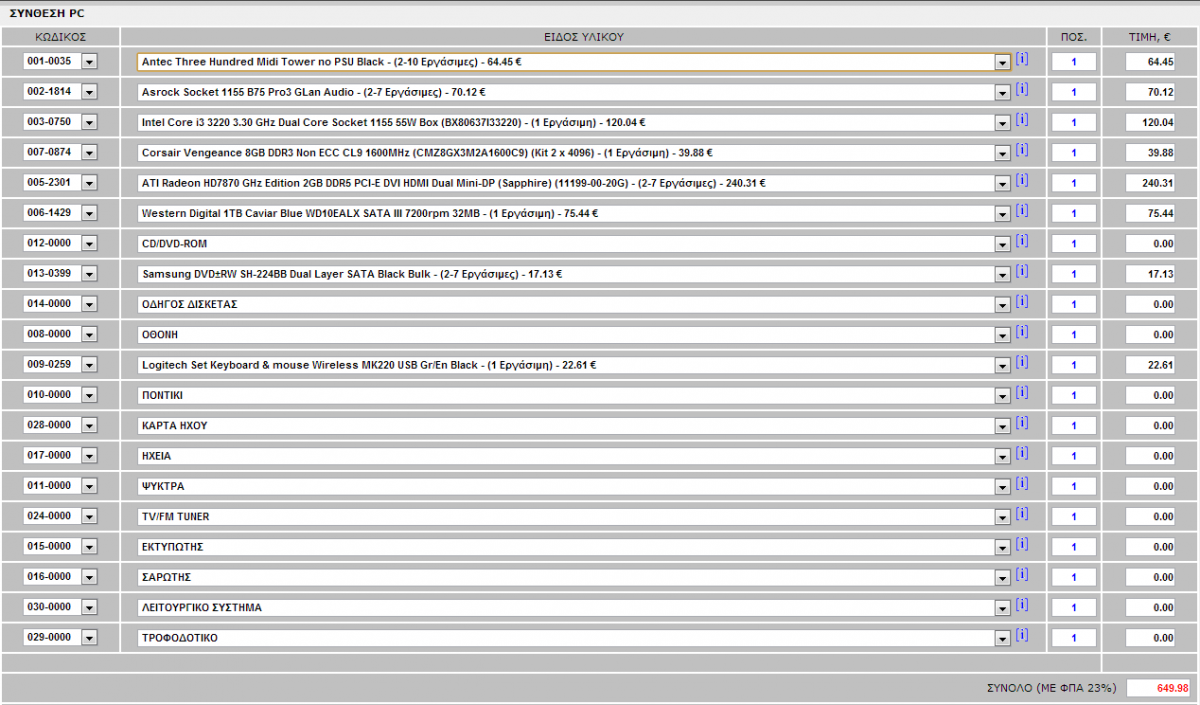Expand the TV/FM TUNER product dropdown
This screenshot has width=1200, height=705.
(1002, 516)
